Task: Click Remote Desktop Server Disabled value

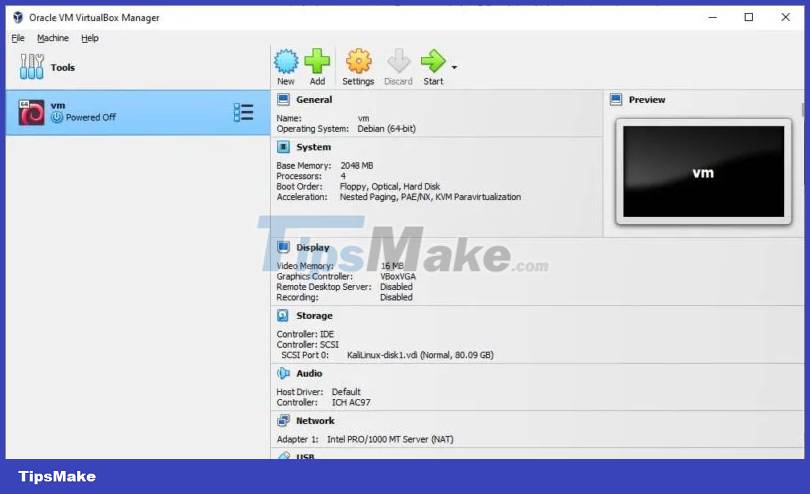Action: click(x=396, y=287)
